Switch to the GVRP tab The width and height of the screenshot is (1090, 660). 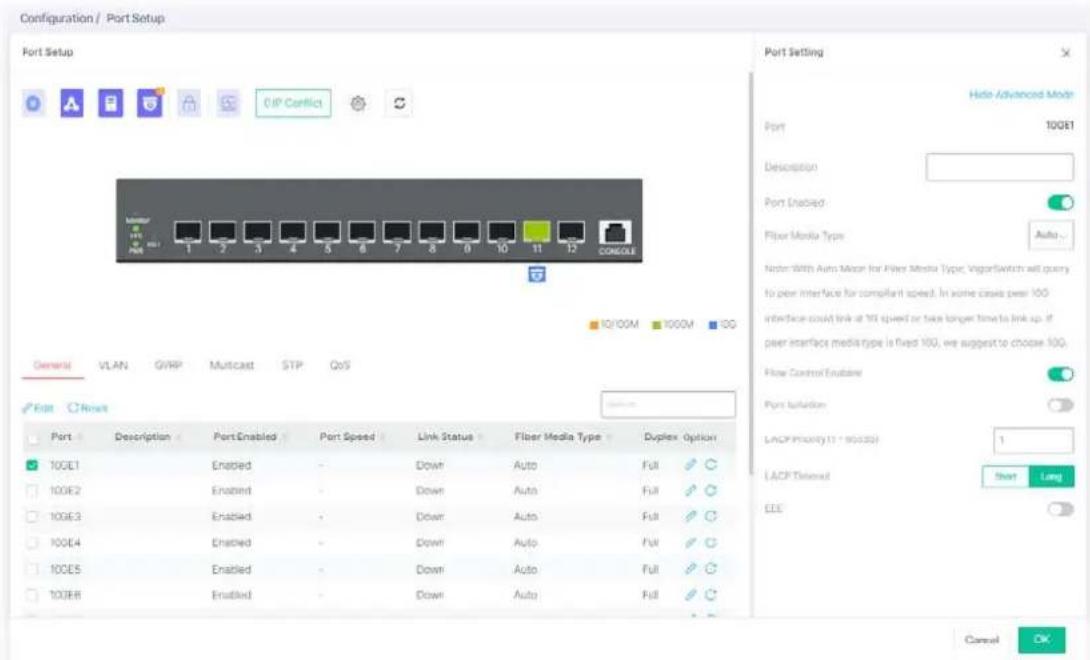coord(168,365)
